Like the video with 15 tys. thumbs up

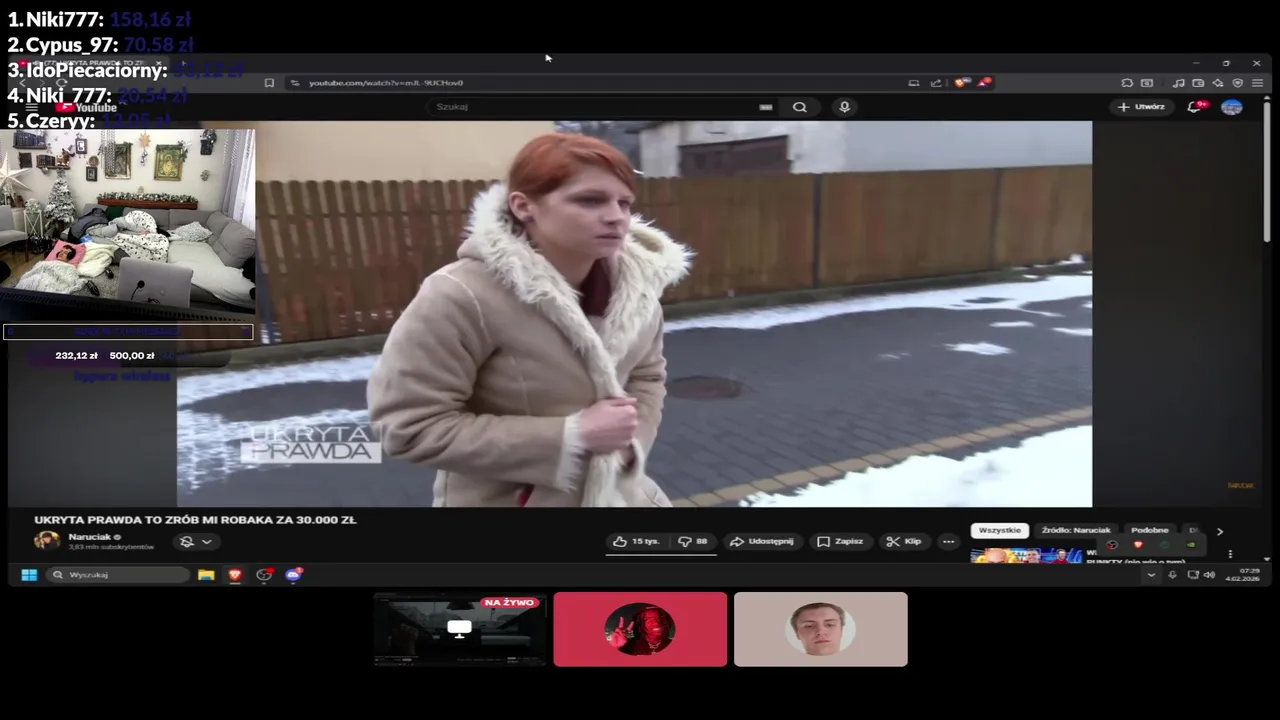[637, 541]
